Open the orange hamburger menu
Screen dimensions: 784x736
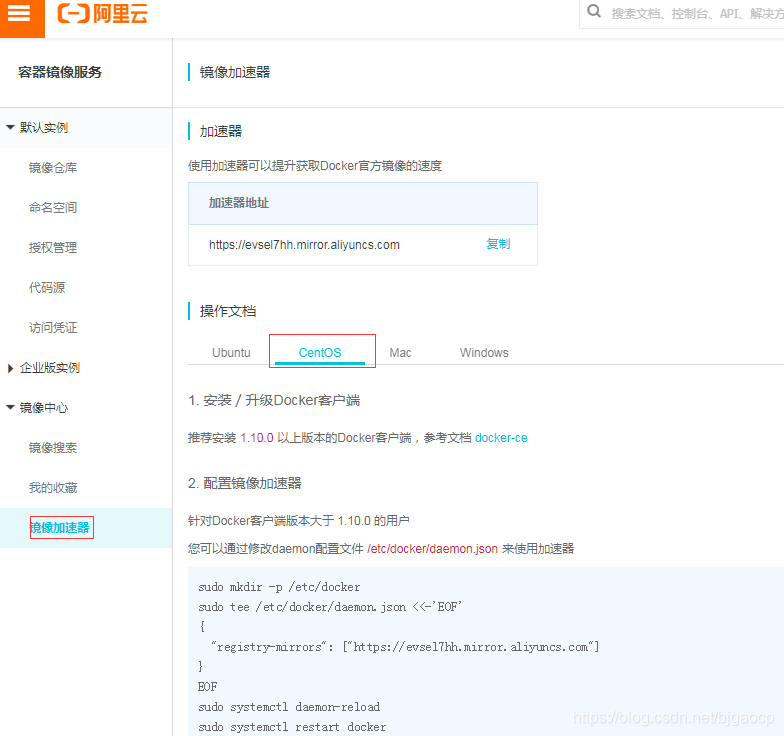(20, 14)
